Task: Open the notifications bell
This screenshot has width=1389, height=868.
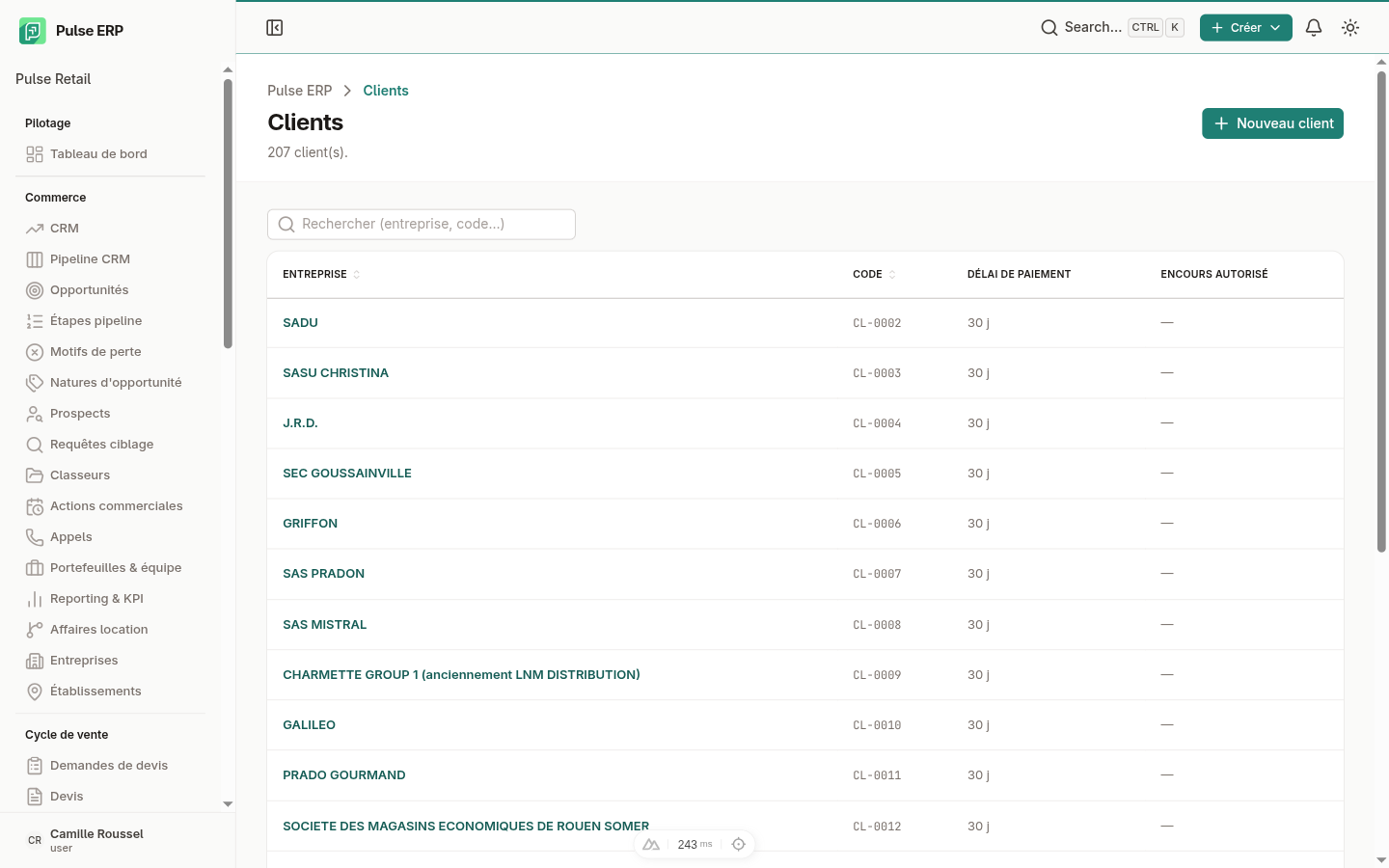Action: tap(1314, 28)
